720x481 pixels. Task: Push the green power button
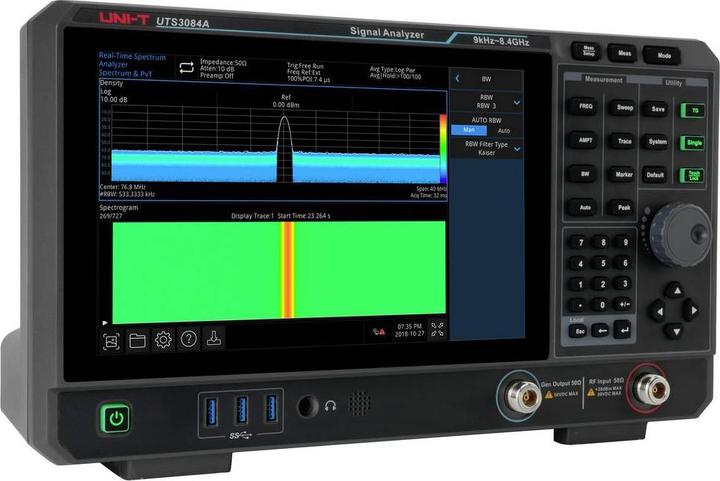click(x=116, y=418)
